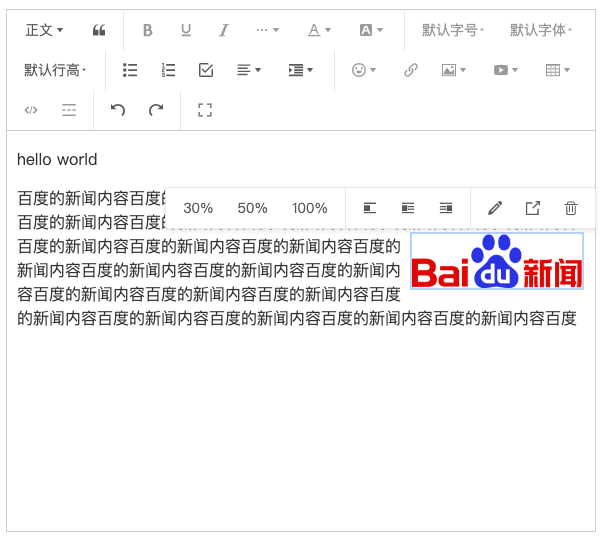Open the 默认字体 font family dropdown

pyautogui.click(x=541, y=30)
